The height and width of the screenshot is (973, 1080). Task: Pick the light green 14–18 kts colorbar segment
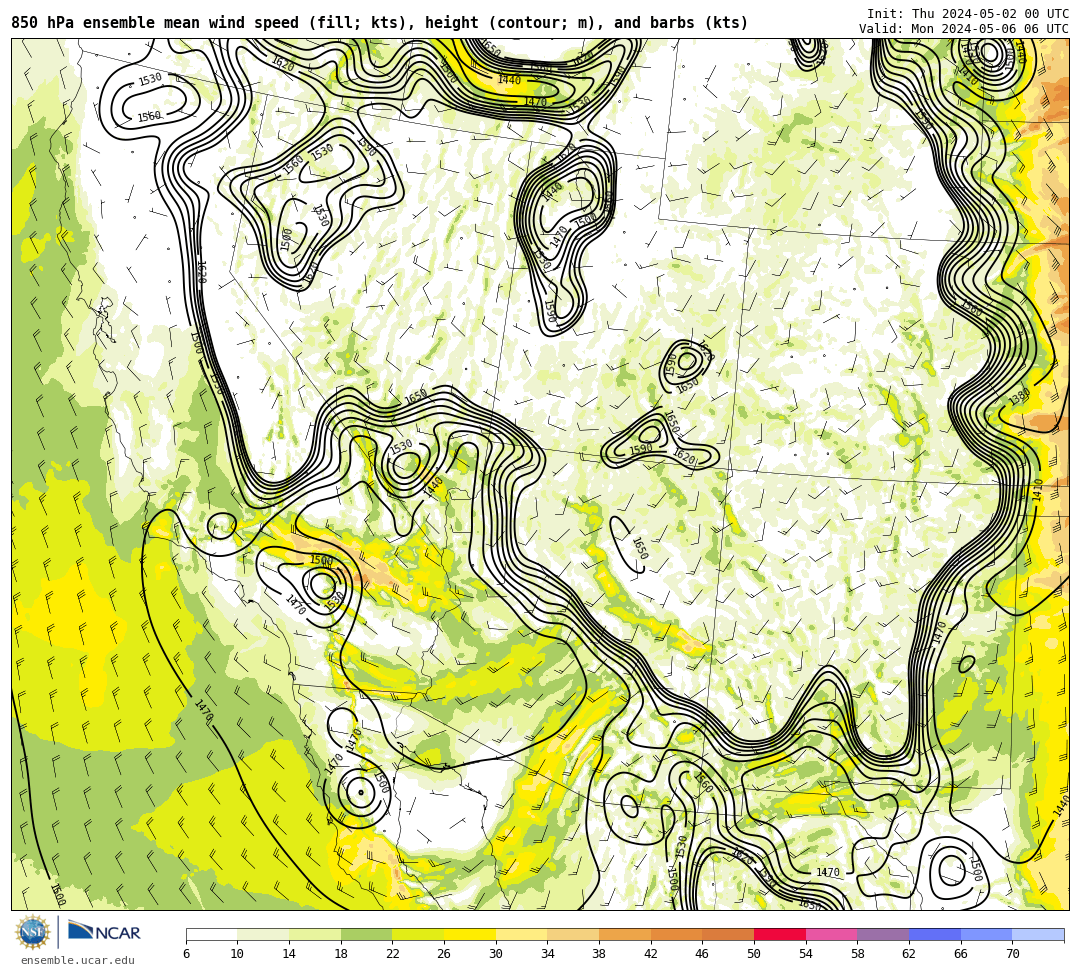tap(315, 934)
